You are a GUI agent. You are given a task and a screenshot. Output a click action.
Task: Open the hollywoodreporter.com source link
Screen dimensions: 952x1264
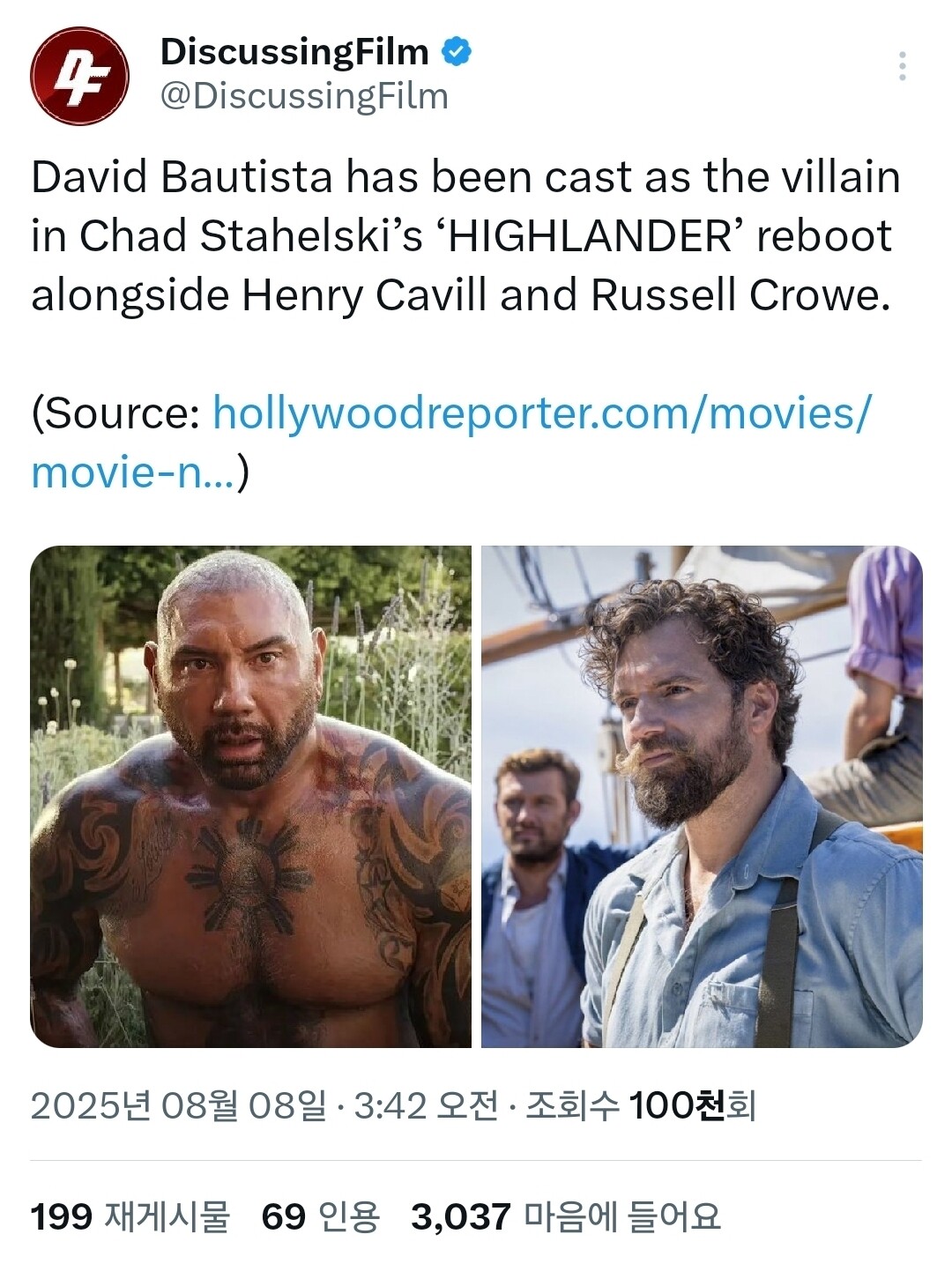[541, 413]
